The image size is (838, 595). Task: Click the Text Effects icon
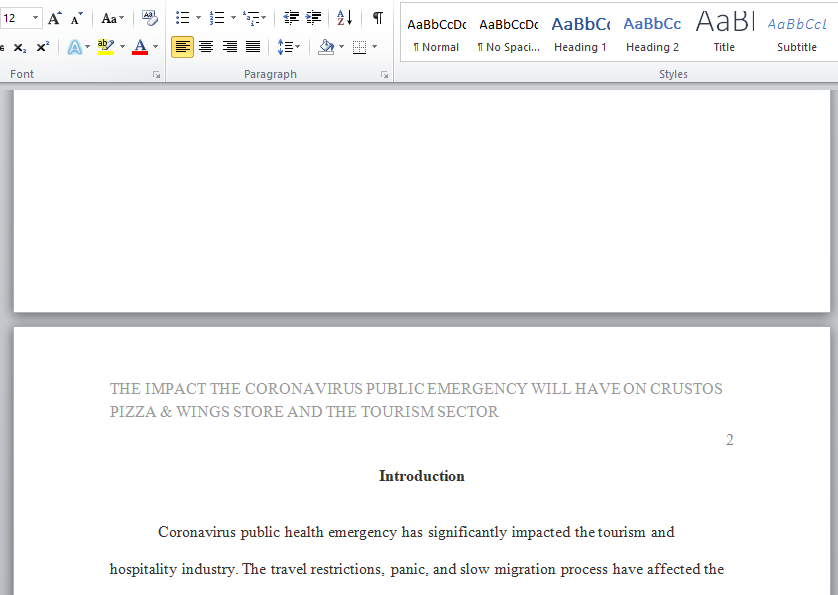pyautogui.click(x=74, y=48)
